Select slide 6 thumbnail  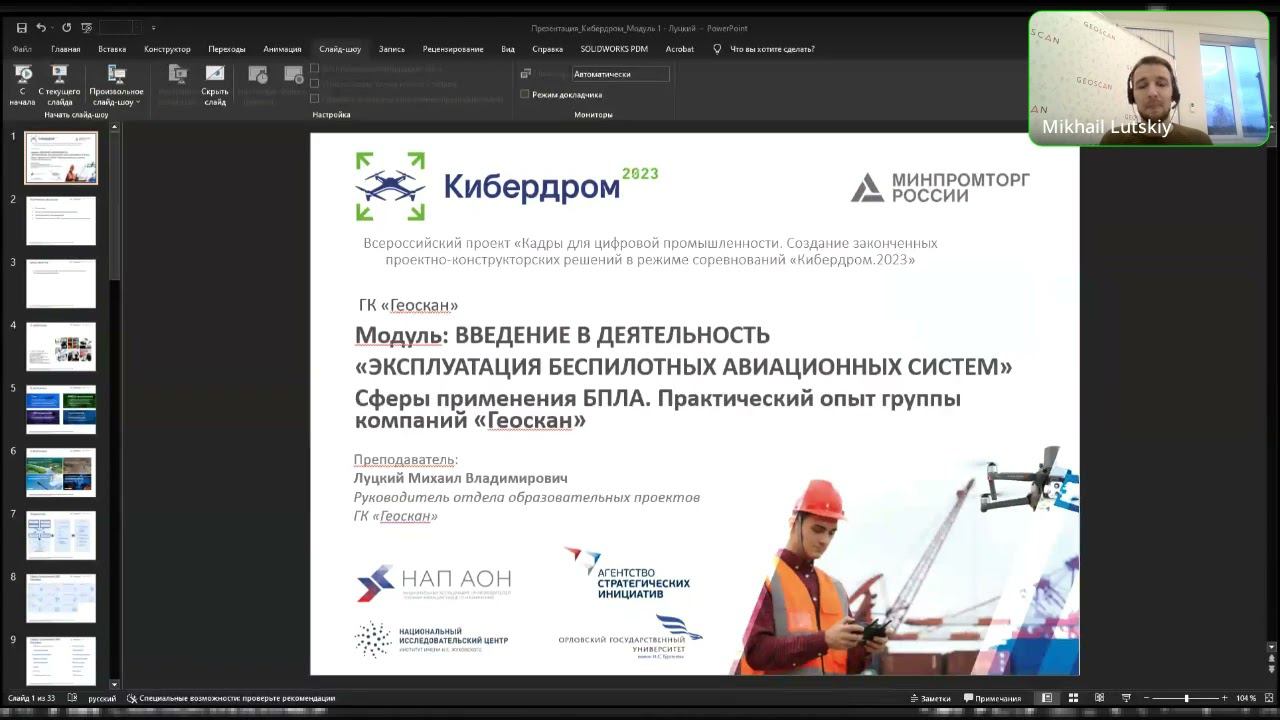click(x=61, y=472)
